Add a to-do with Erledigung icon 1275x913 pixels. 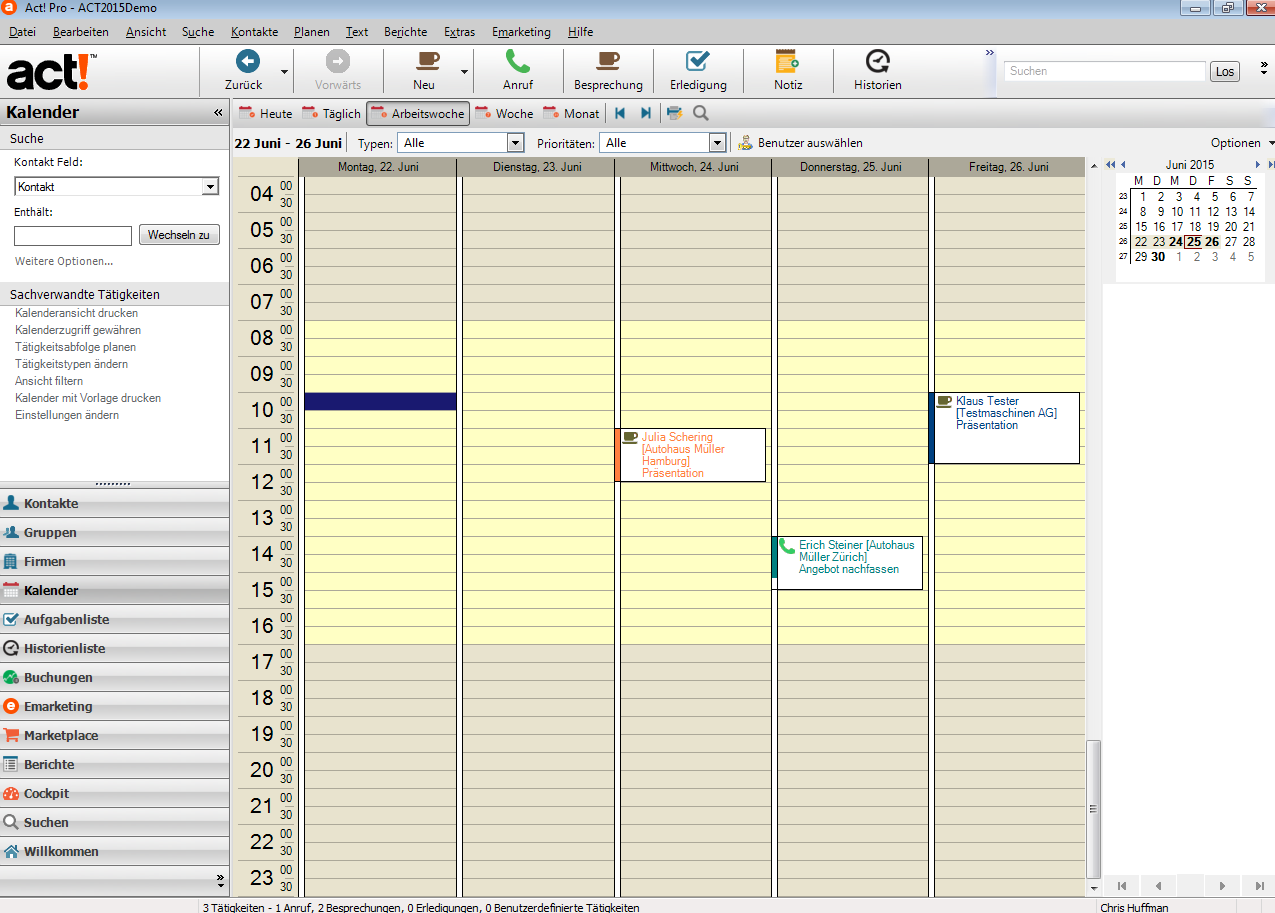(x=698, y=62)
